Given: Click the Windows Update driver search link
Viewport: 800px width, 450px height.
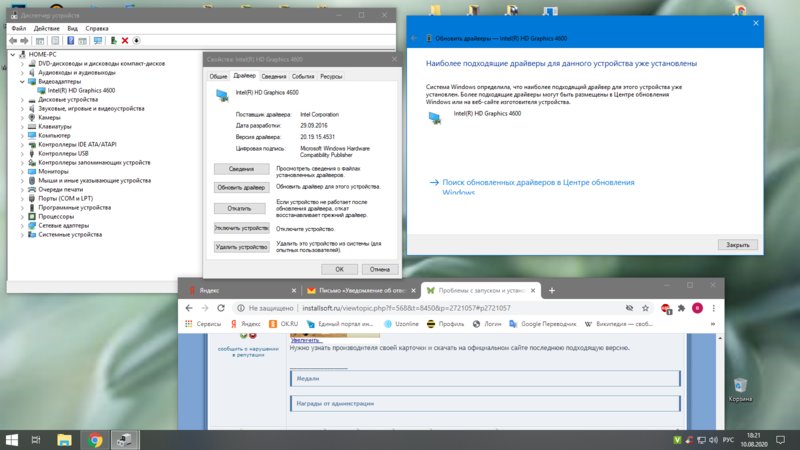Looking at the screenshot, I should pyautogui.click(x=538, y=187).
